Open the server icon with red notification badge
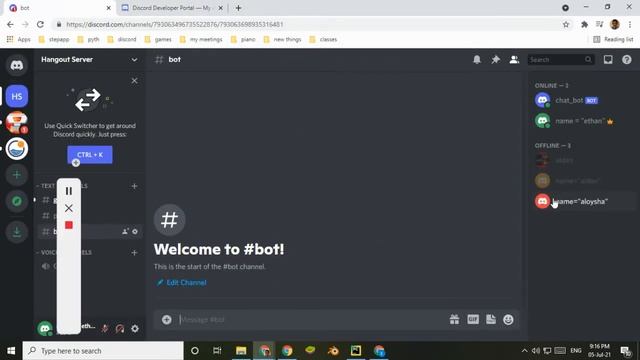 17,122
